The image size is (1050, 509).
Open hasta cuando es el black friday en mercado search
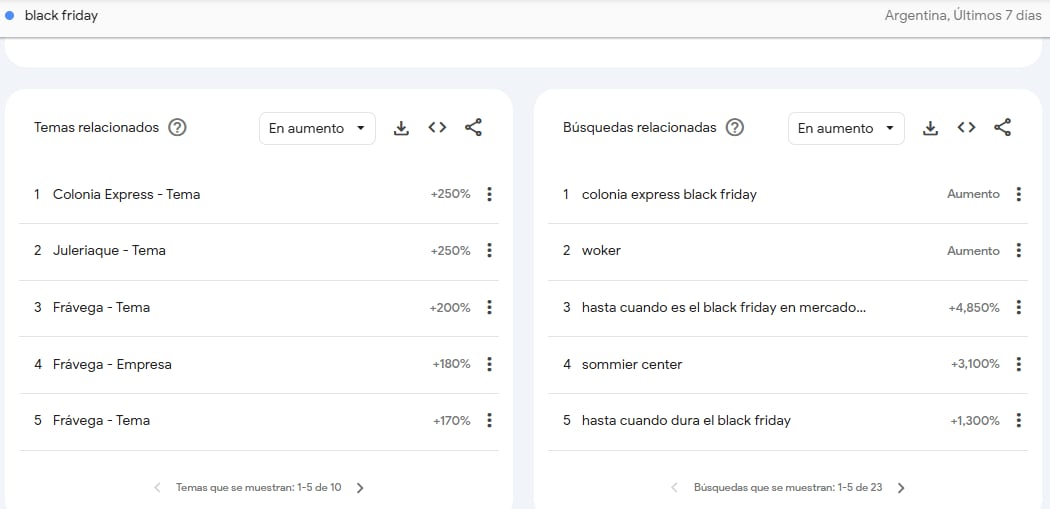click(724, 307)
